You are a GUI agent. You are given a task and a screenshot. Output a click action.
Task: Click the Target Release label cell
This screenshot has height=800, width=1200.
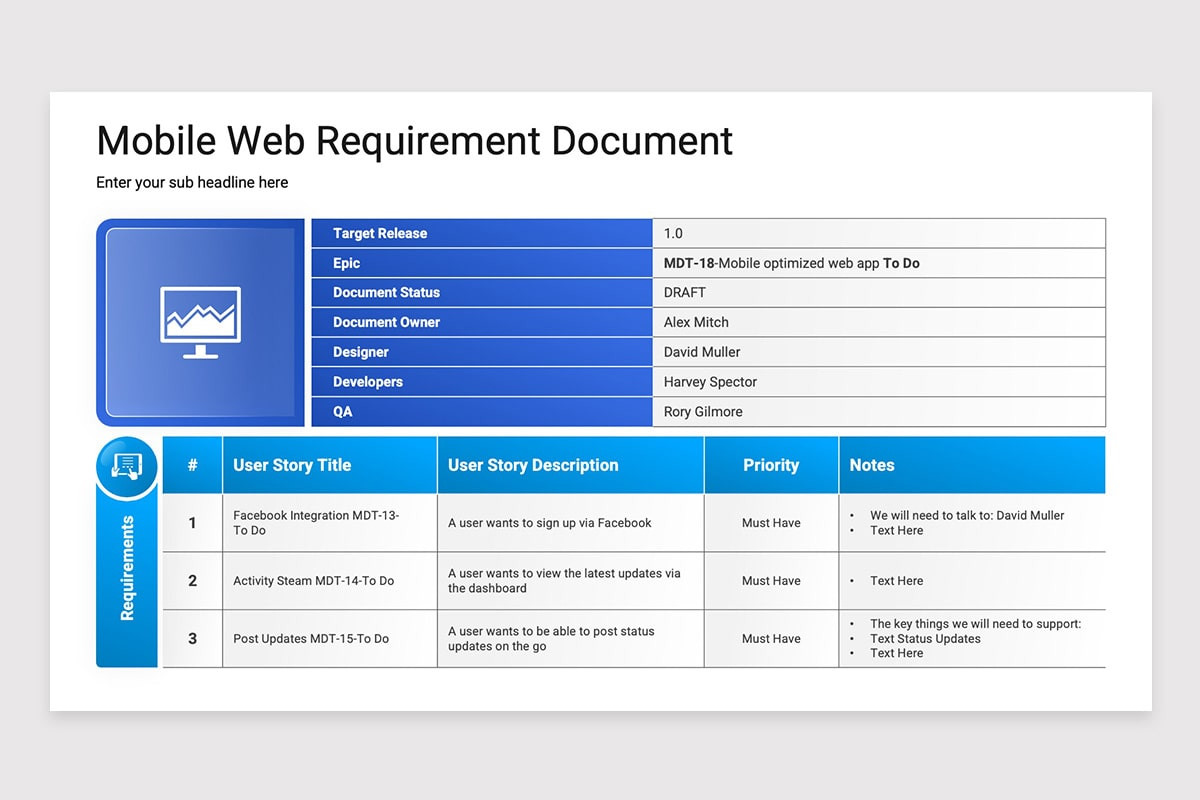pos(482,233)
